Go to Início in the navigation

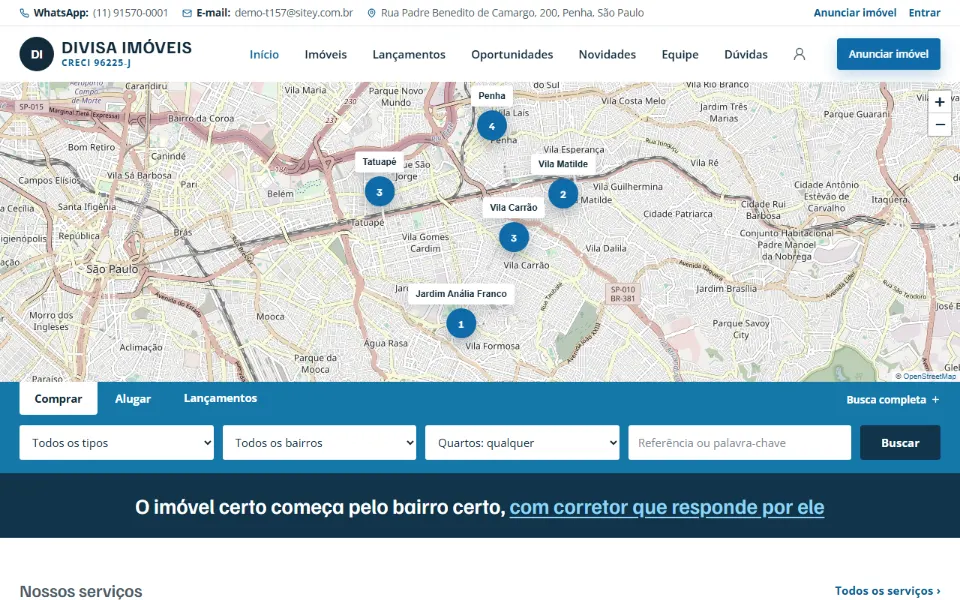(264, 54)
